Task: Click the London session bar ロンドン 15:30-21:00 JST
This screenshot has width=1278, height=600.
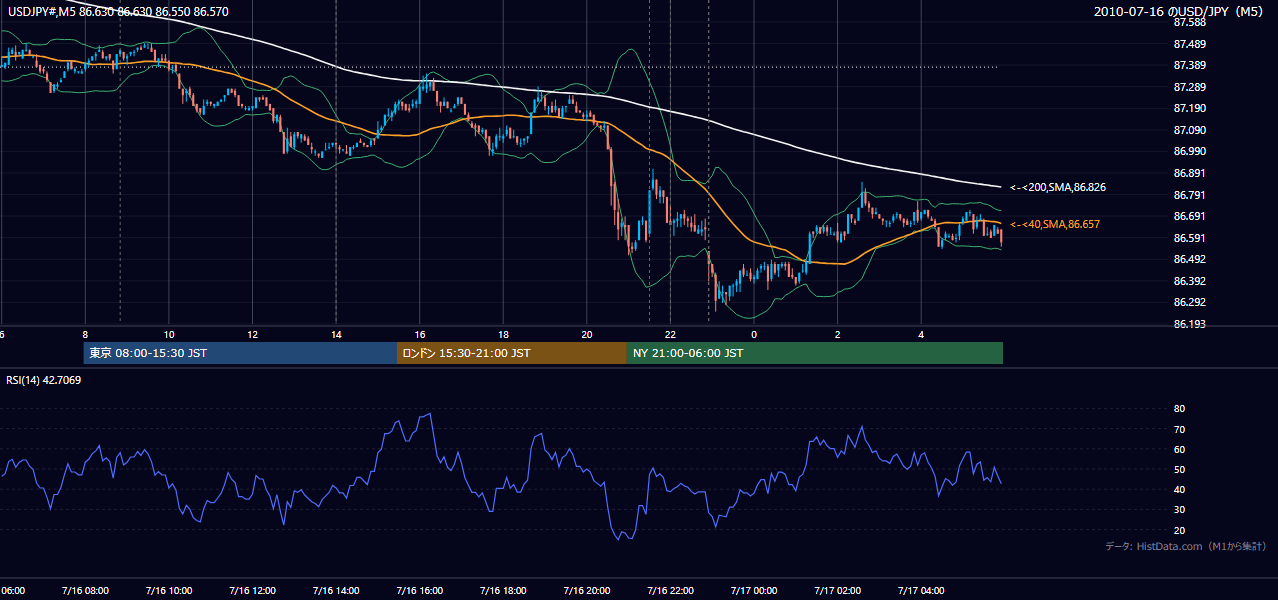Action: pos(512,353)
